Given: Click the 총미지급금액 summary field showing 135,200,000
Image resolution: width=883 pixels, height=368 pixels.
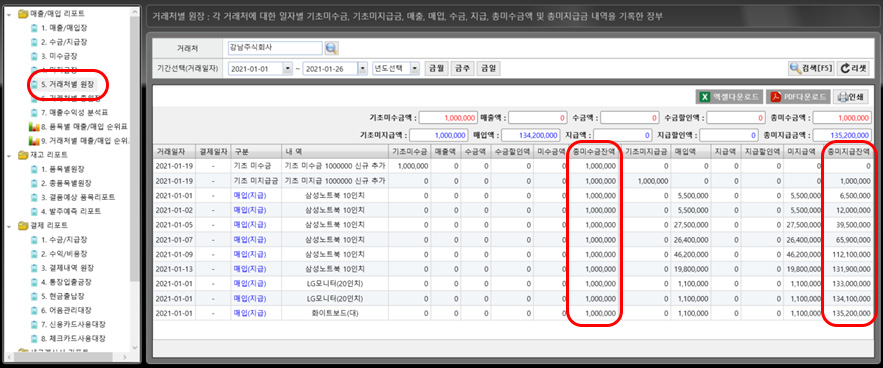Looking at the screenshot, I should coord(842,135).
